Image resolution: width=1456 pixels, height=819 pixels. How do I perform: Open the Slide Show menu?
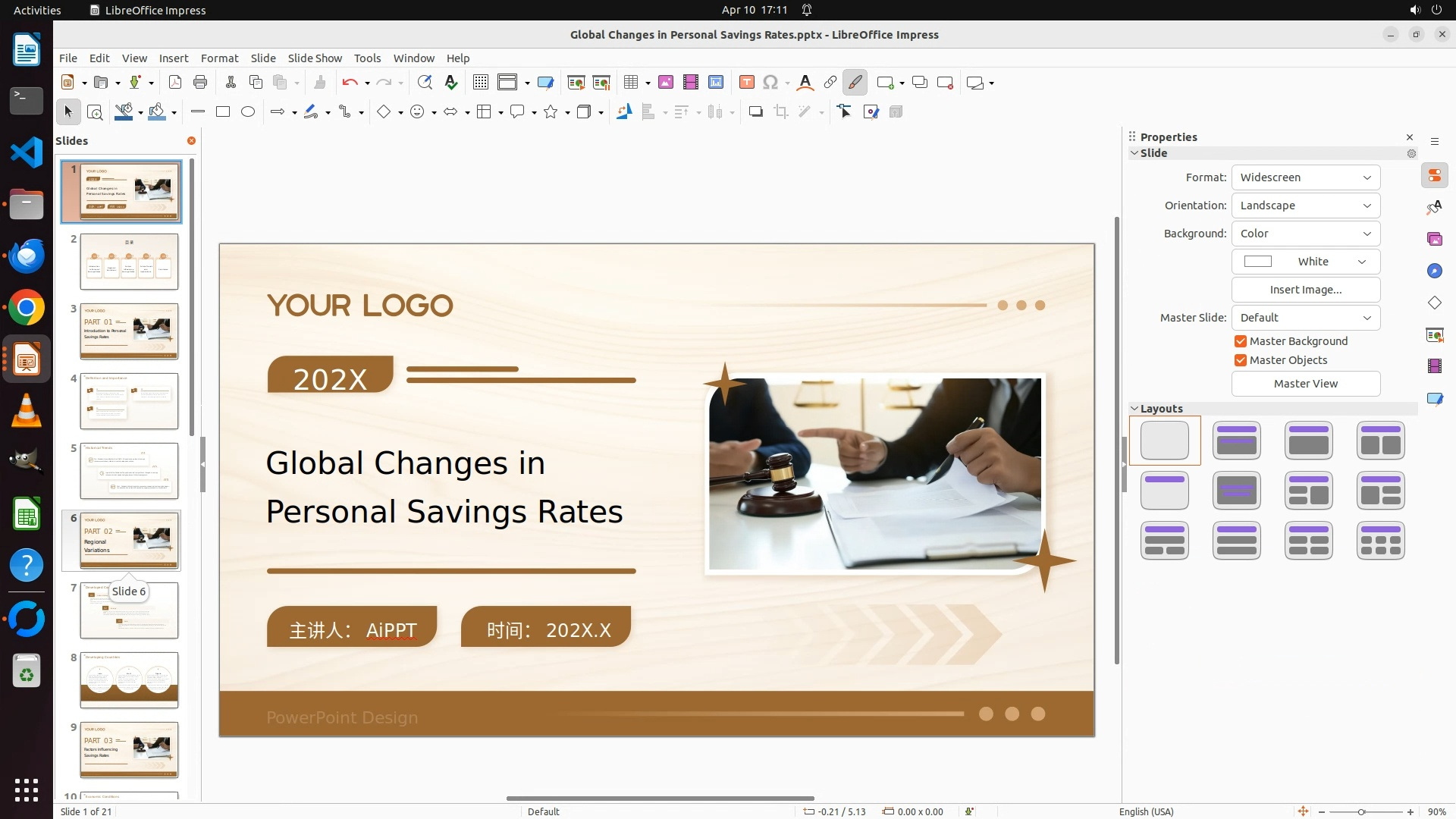point(315,58)
